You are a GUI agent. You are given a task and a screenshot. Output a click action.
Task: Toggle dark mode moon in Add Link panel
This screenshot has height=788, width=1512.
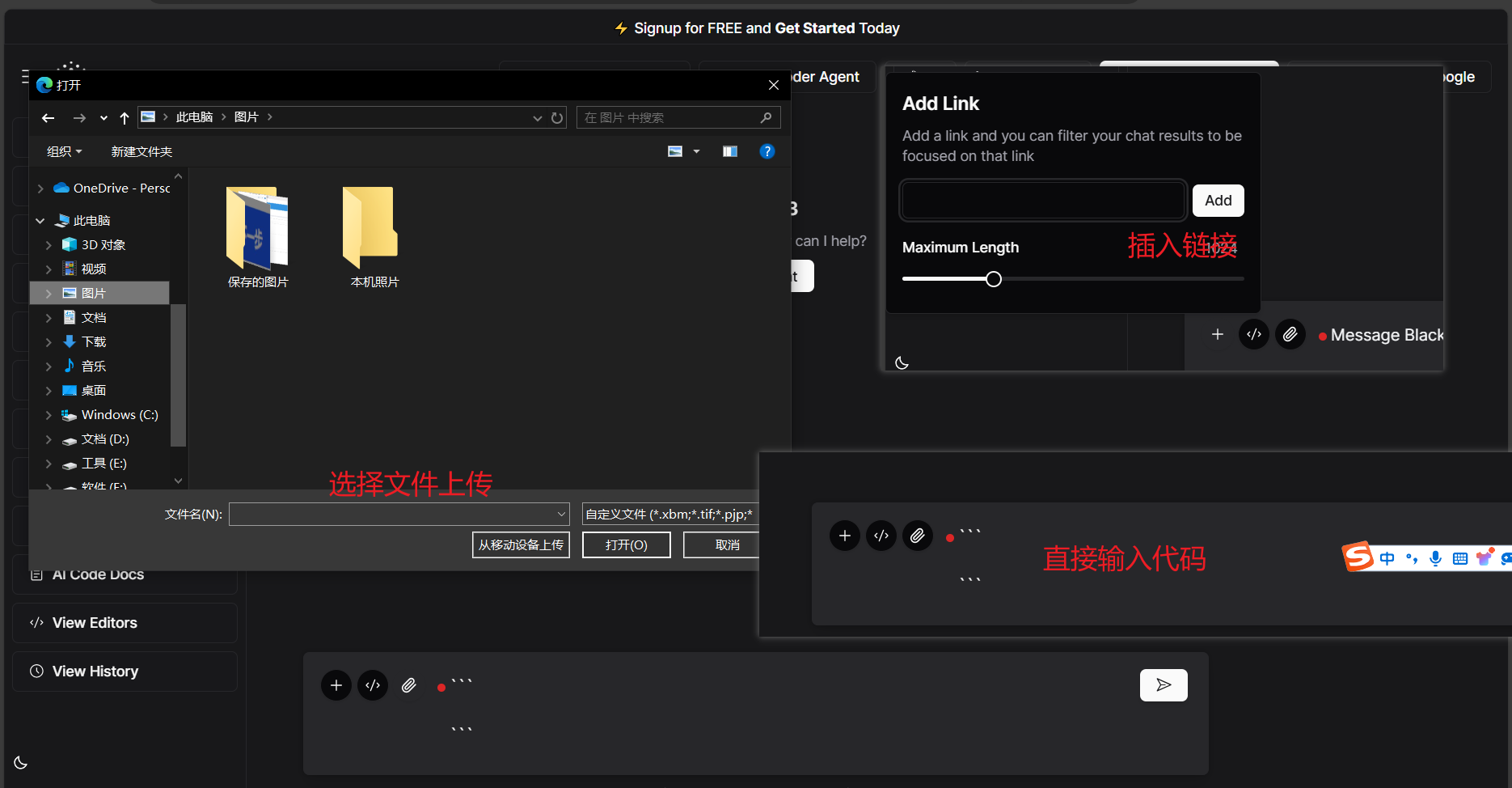(x=902, y=362)
